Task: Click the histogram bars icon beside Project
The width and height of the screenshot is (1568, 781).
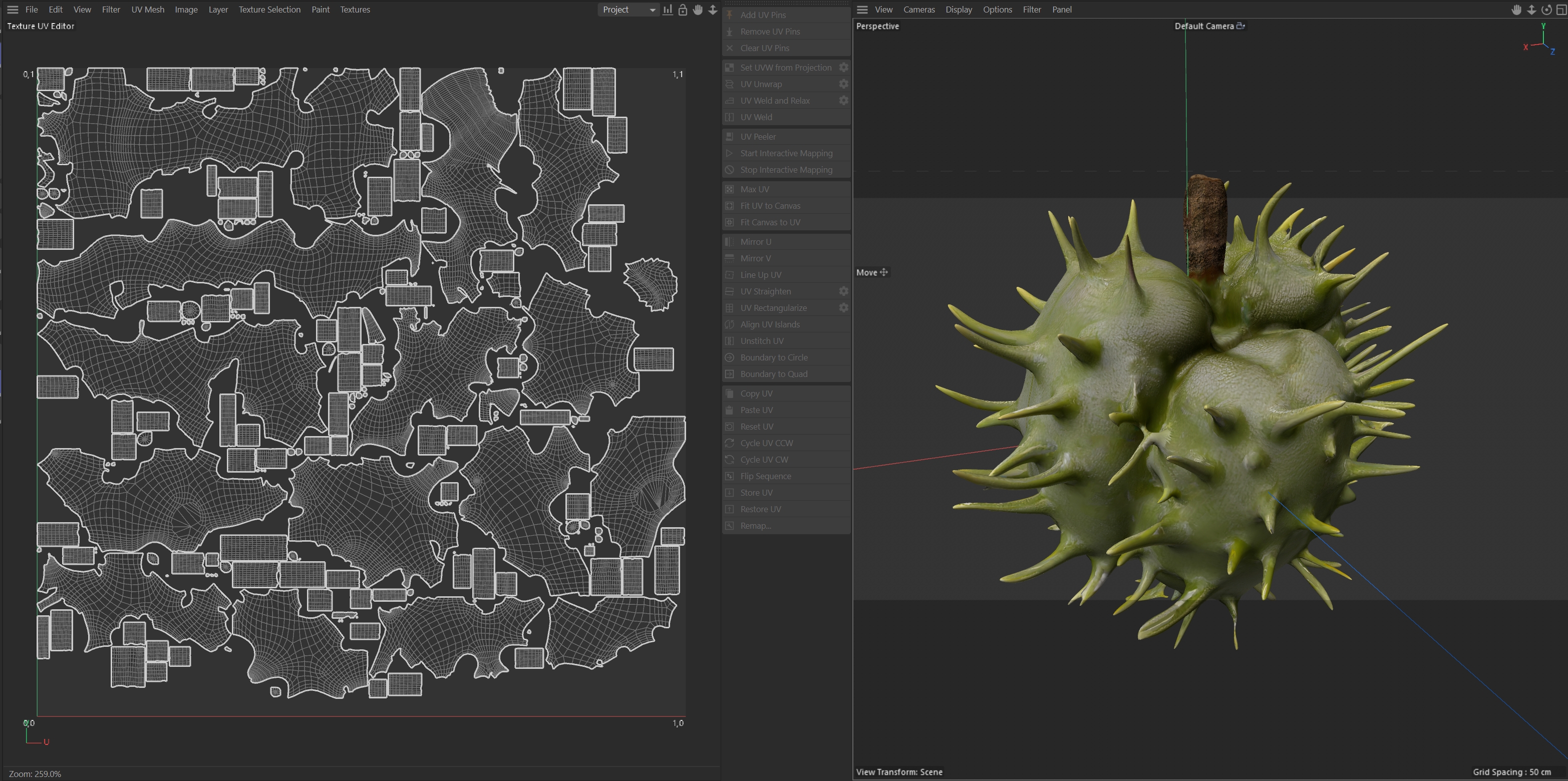Action: pyautogui.click(x=668, y=10)
